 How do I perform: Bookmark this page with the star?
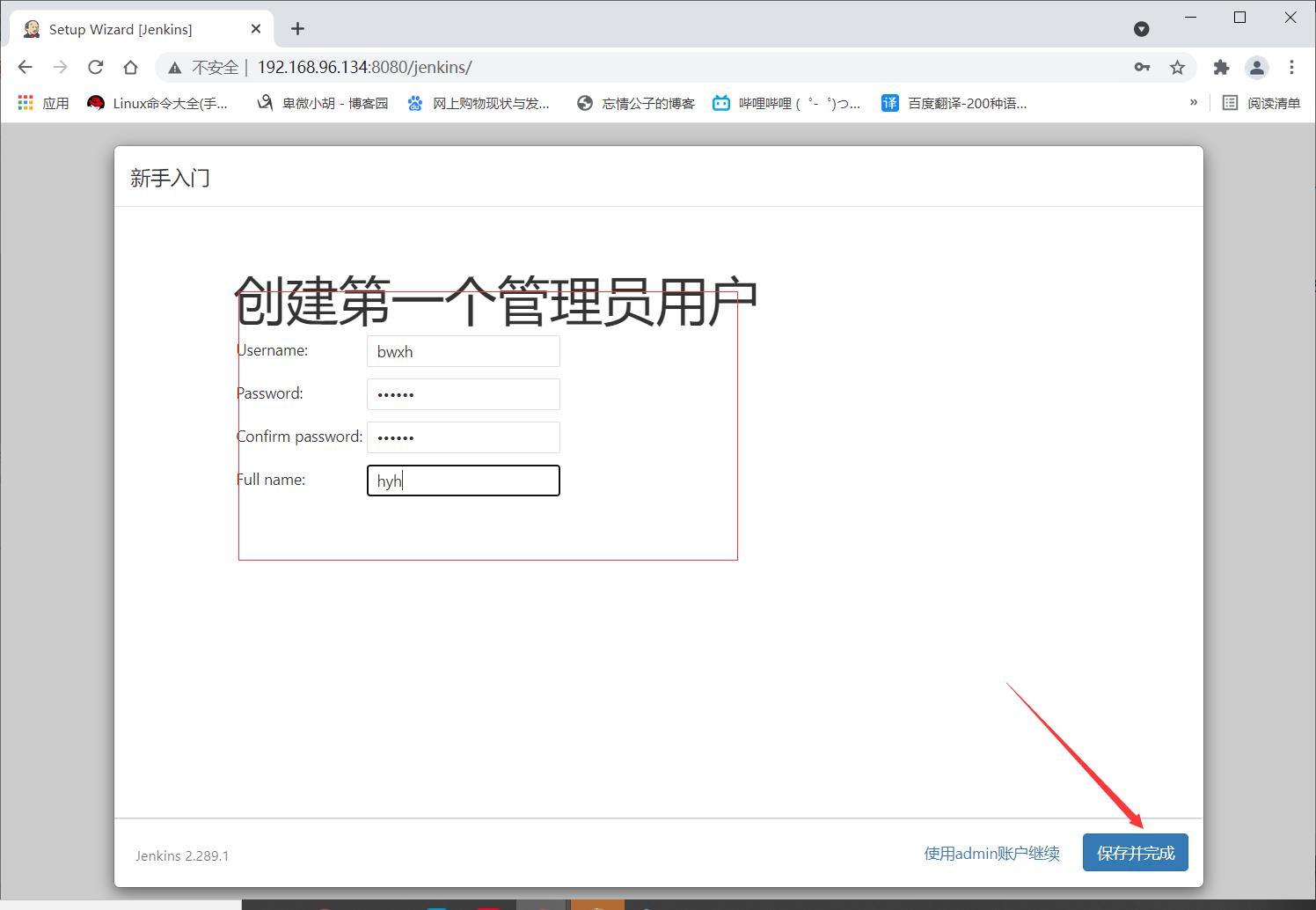1177,67
